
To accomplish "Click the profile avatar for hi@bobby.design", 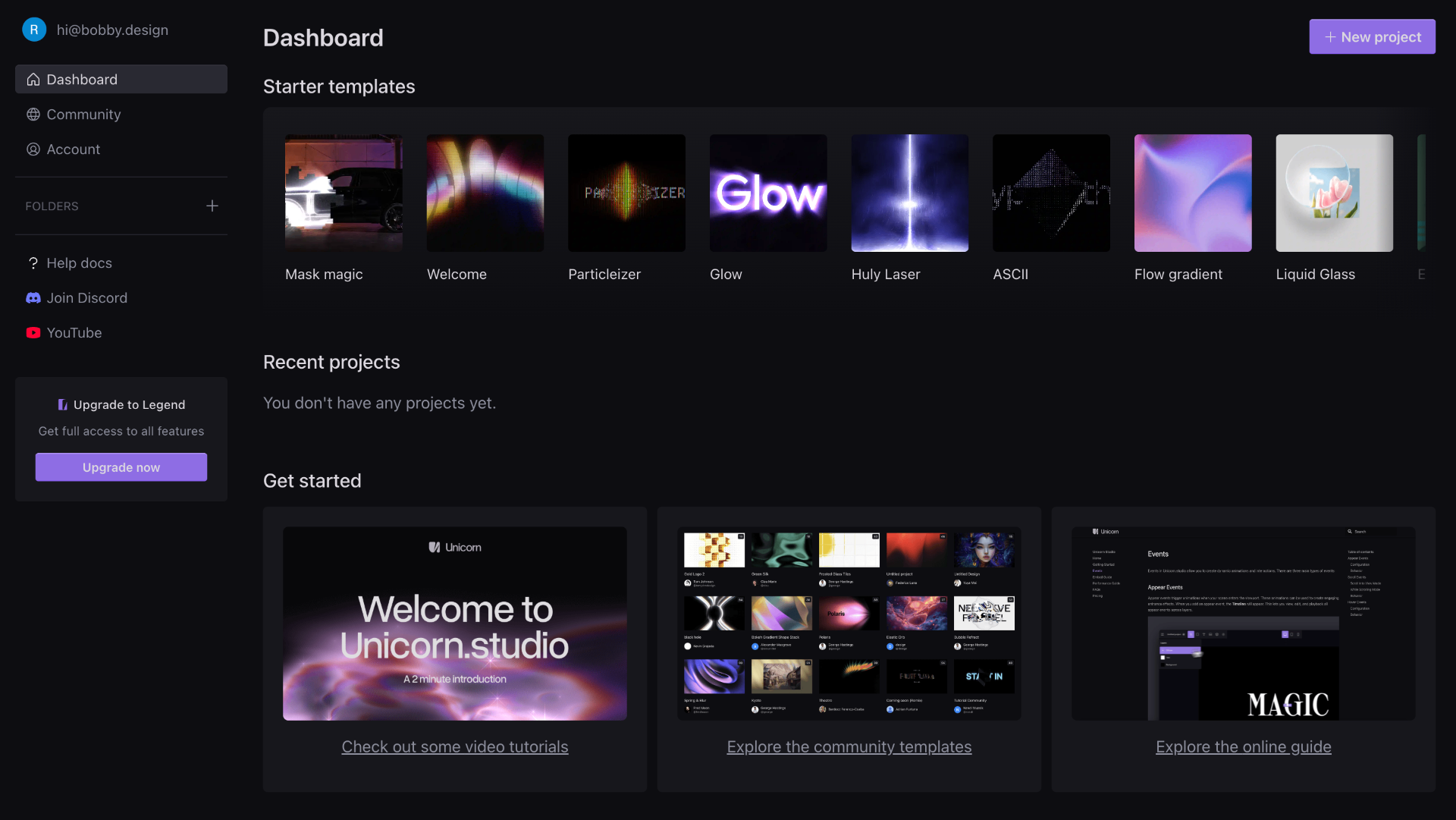I will click(x=34, y=30).
